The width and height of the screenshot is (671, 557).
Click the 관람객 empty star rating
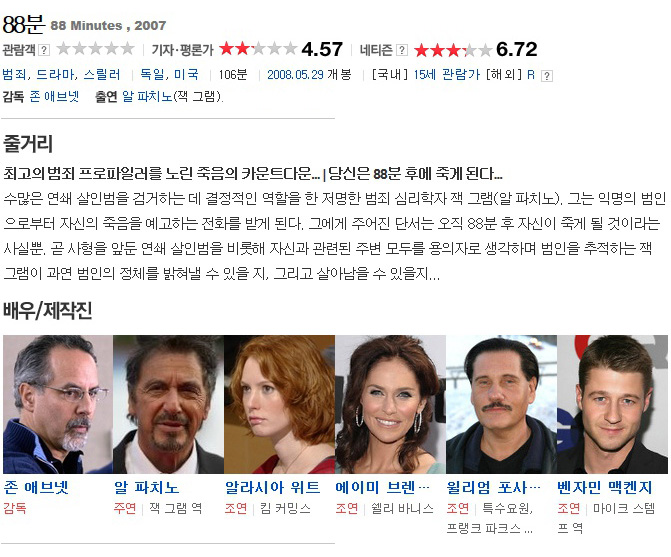[x=95, y=49]
